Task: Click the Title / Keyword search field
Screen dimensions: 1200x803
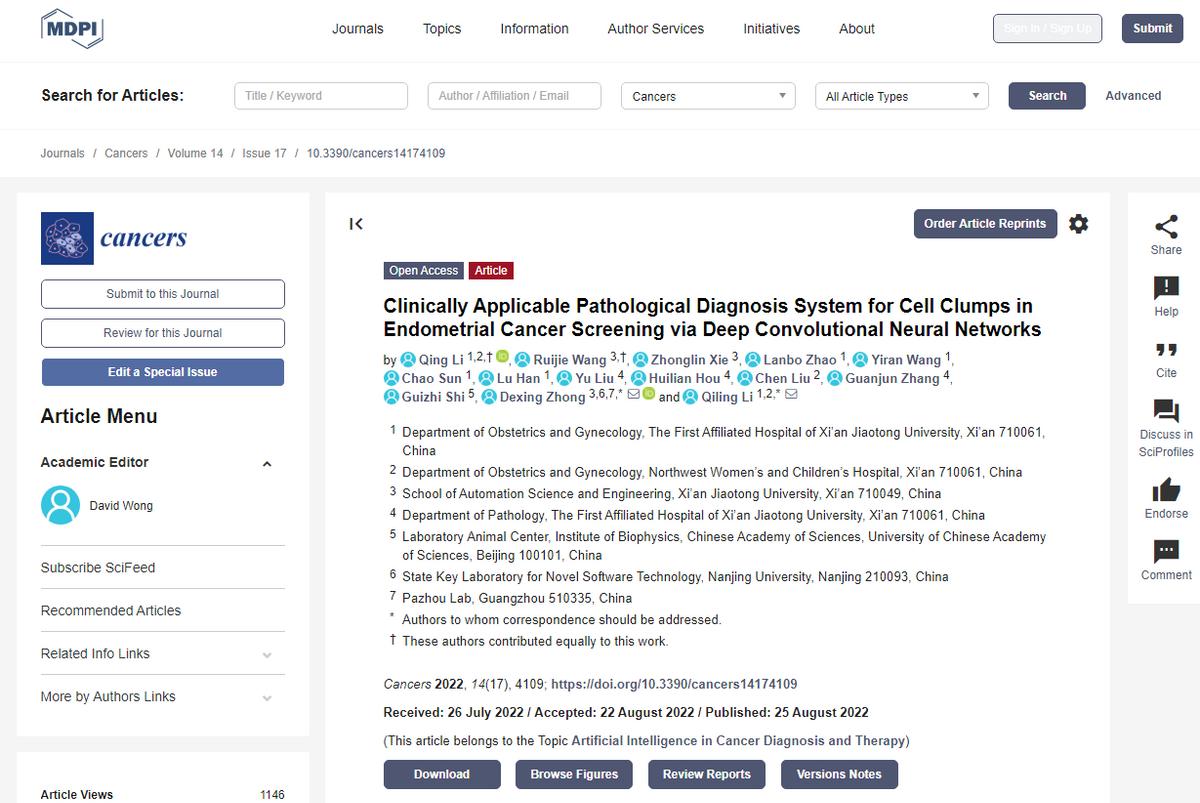Action: [321, 96]
